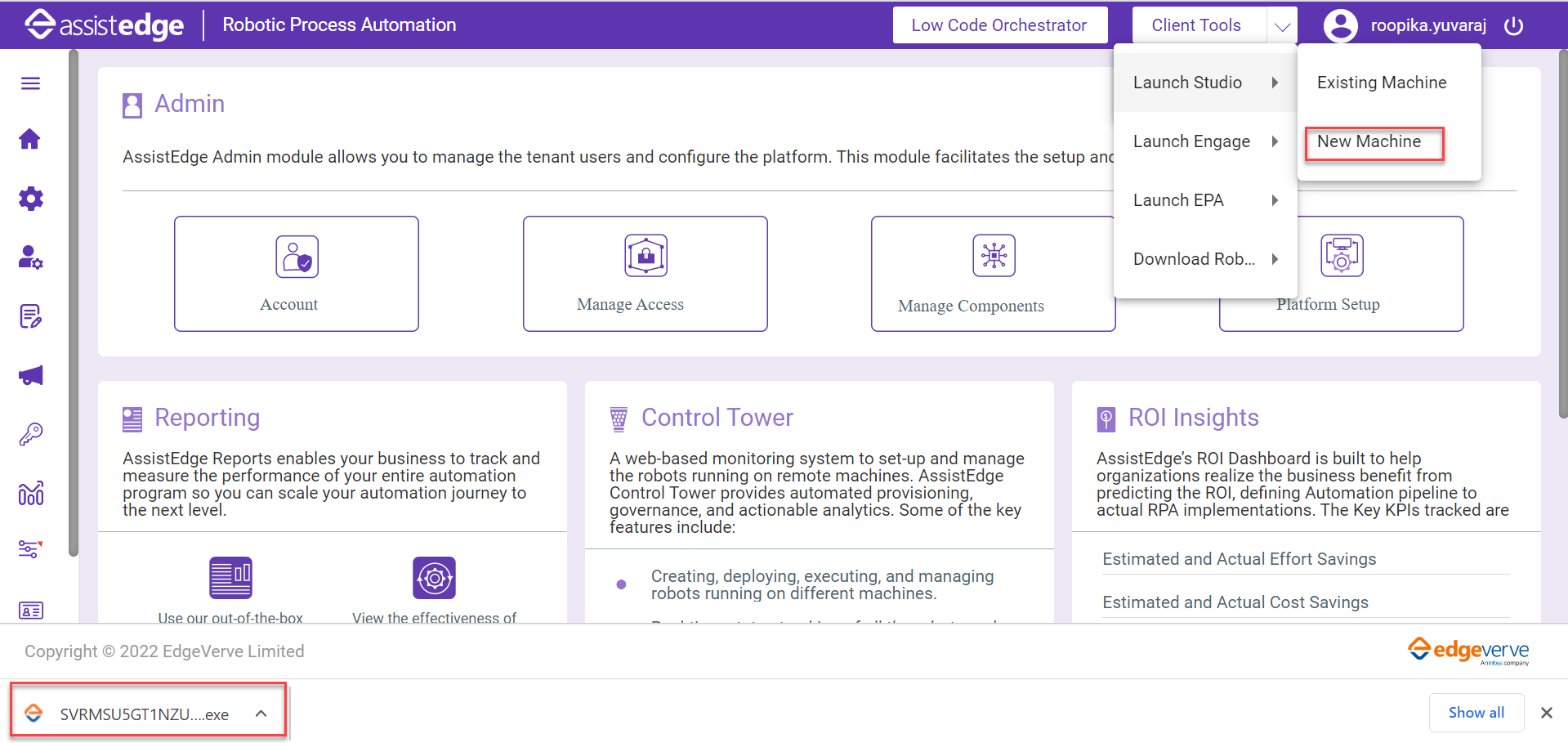Open the key credentials sidebar icon
This screenshot has width=1568, height=743.
click(30, 434)
